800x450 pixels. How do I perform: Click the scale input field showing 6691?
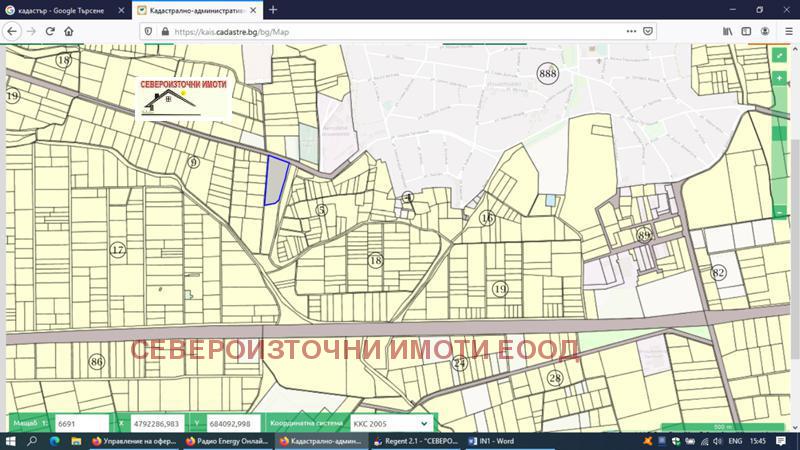pyautogui.click(x=80, y=423)
